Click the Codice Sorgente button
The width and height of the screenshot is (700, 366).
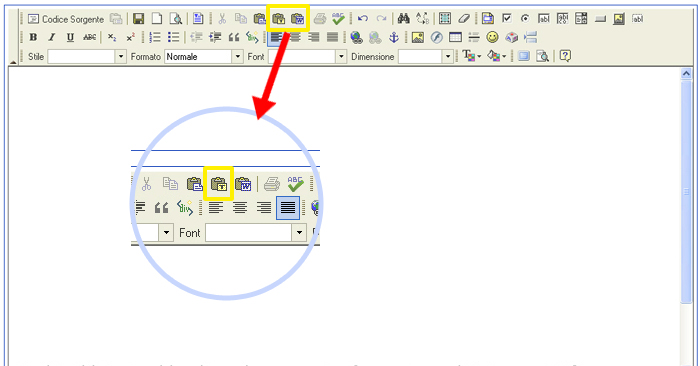66,19
